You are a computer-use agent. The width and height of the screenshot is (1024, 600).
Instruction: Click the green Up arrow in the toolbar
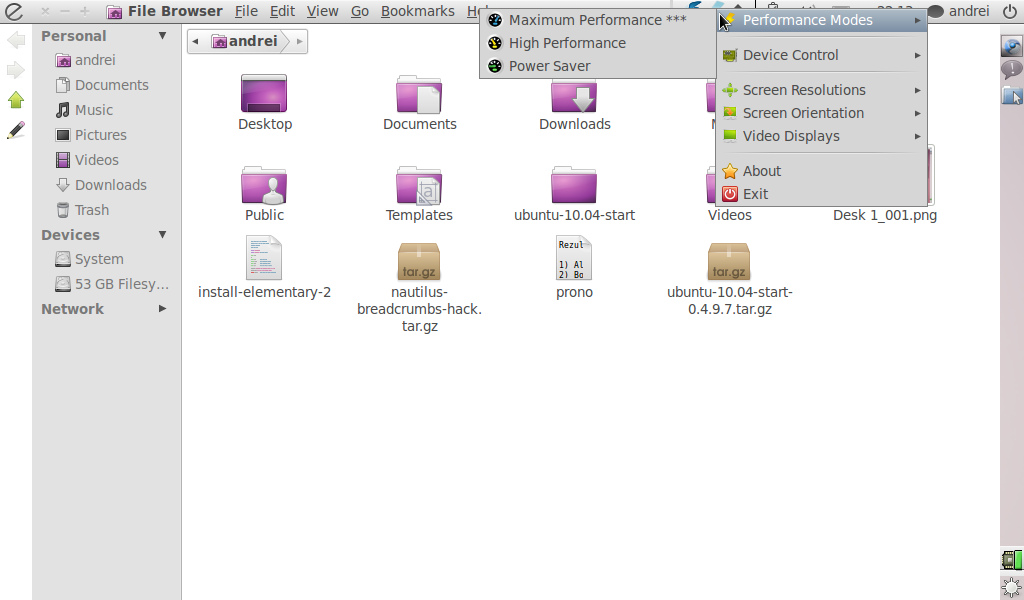point(16,100)
